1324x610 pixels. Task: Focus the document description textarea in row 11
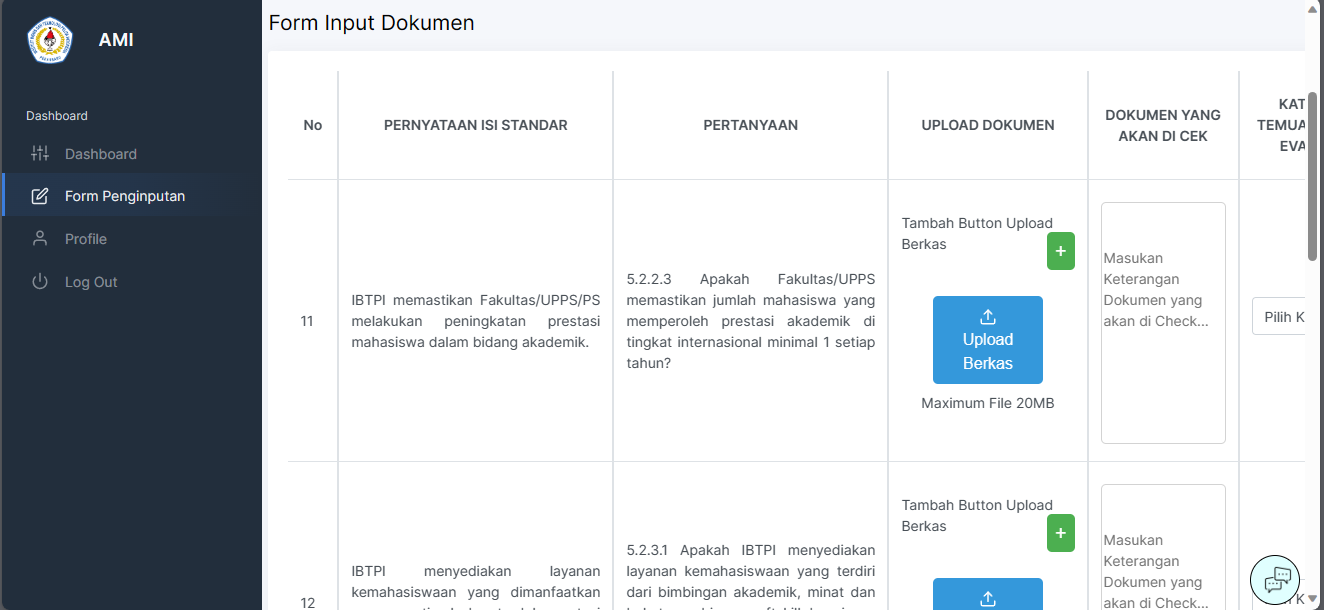(x=1162, y=322)
